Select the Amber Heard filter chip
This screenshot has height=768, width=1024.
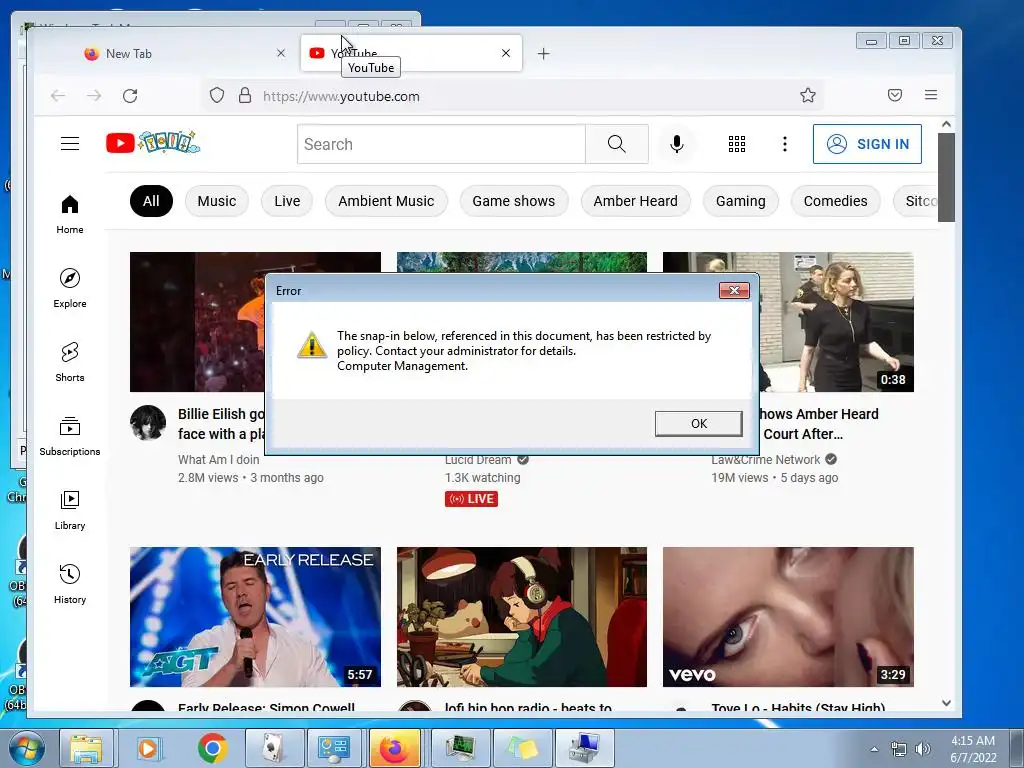pyautogui.click(x=635, y=201)
